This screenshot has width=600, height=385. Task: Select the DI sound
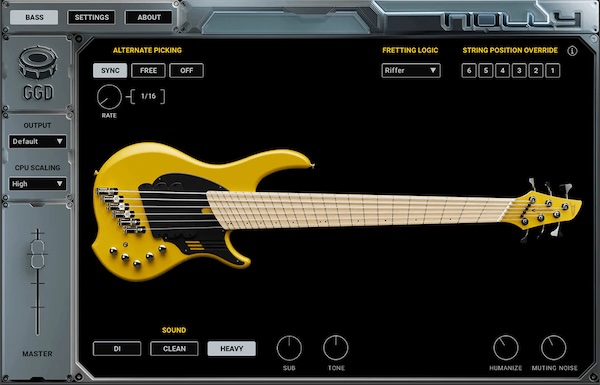(x=117, y=349)
